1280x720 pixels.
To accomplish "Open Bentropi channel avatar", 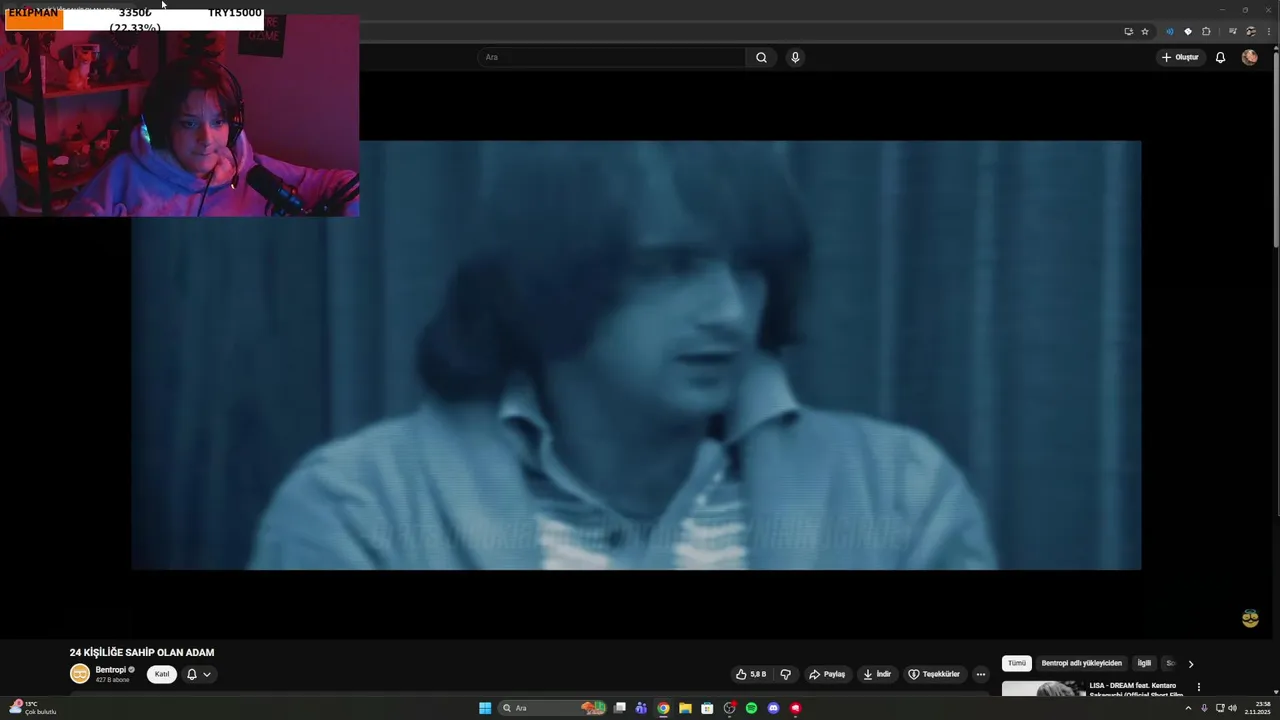I will 80,674.
